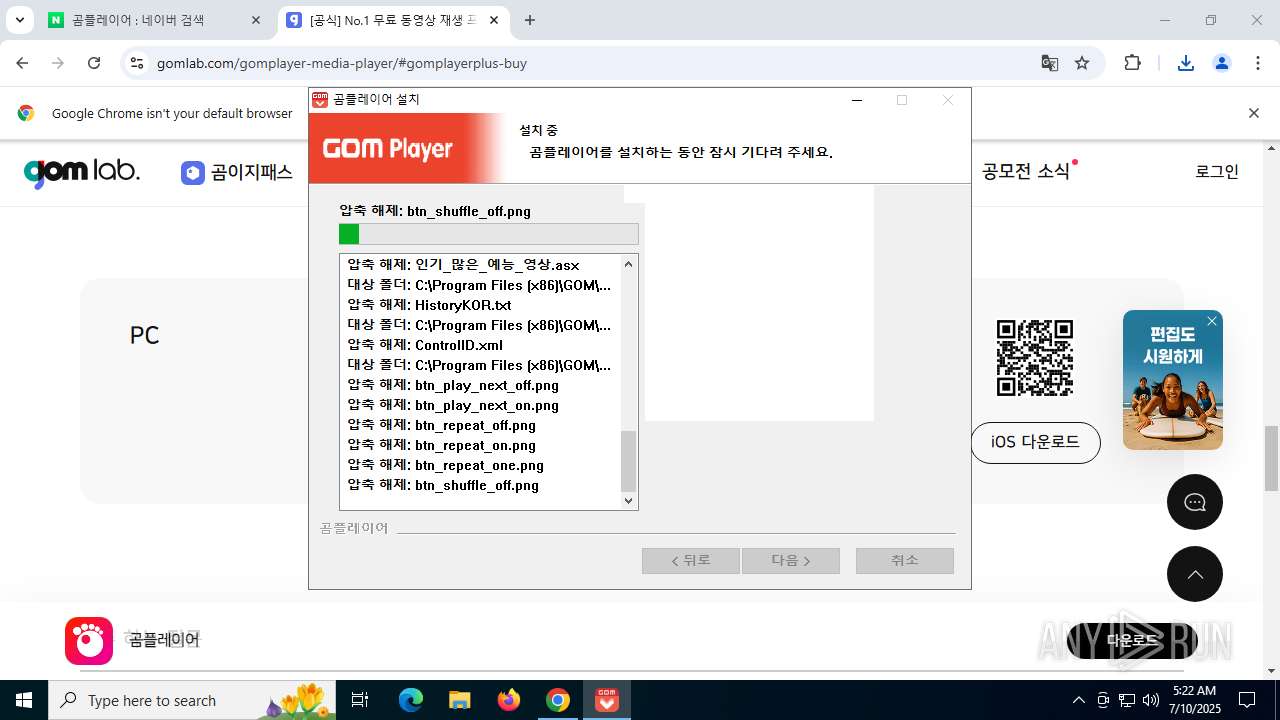The height and width of the screenshot is (720, 1280).
Task: Open the network icon in tray
Action: pos(1127,700)
